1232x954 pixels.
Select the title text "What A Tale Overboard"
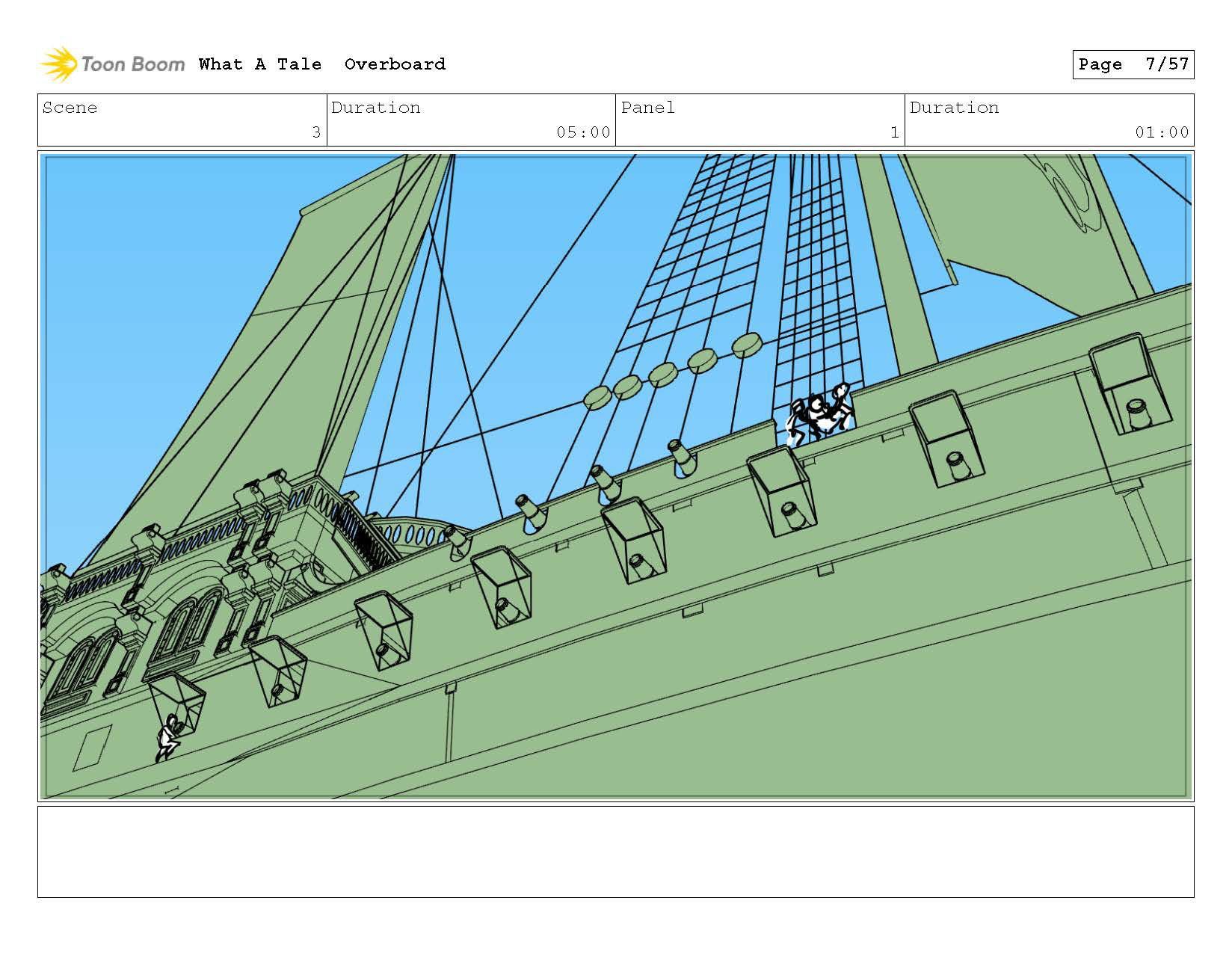[x=322, y=64]
